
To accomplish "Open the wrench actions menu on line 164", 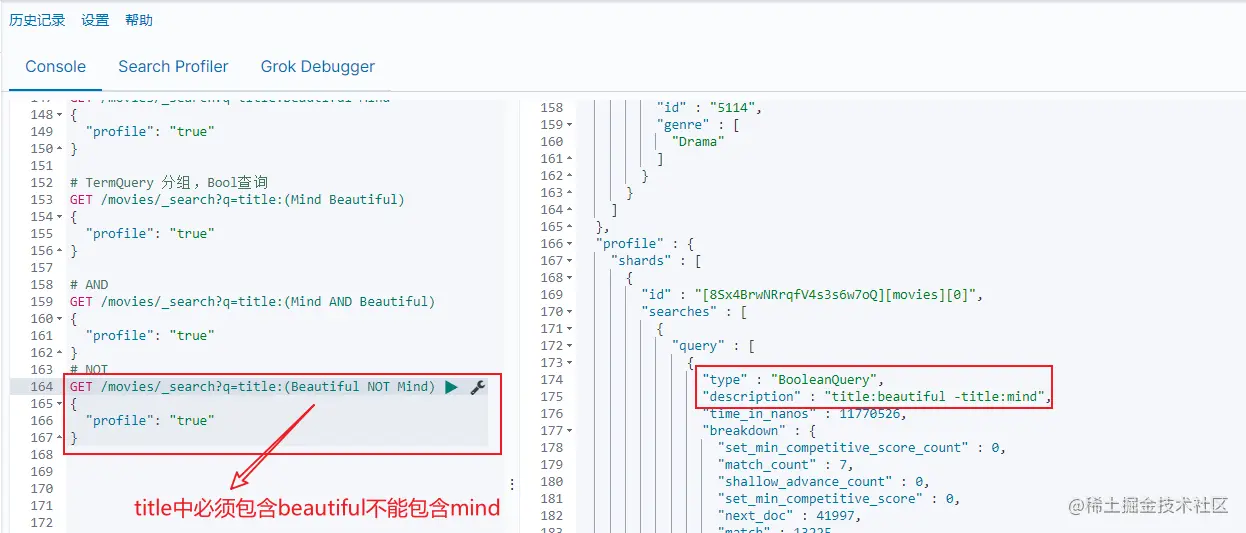I will pos(478,387).
